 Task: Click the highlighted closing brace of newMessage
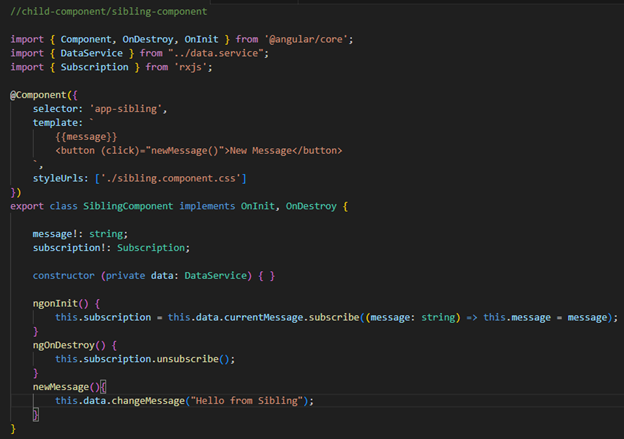35,414
